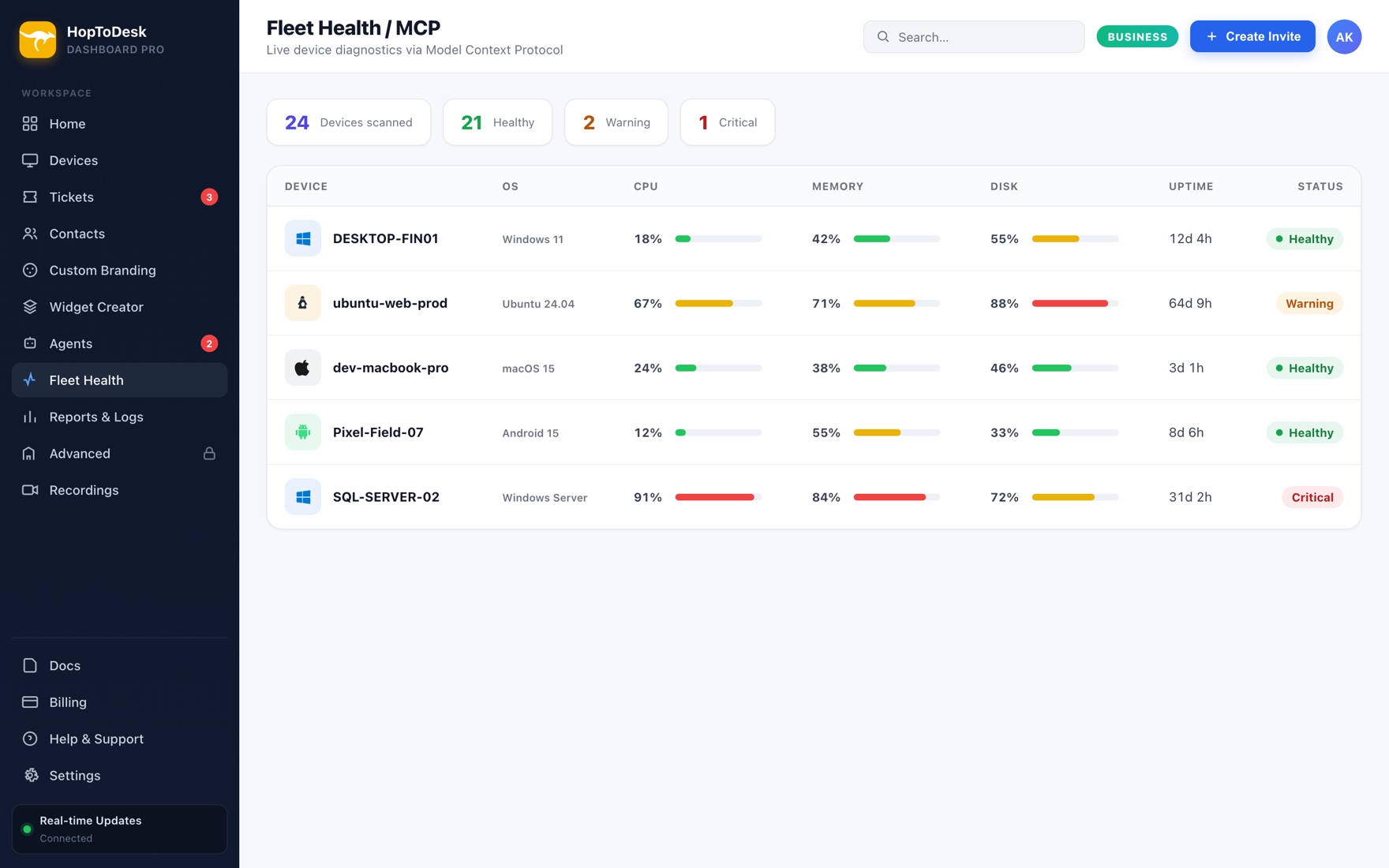This screenshot has width=1389, height=868.
Task: Click the UPTIME column header
Action: tap(1191, 186)
